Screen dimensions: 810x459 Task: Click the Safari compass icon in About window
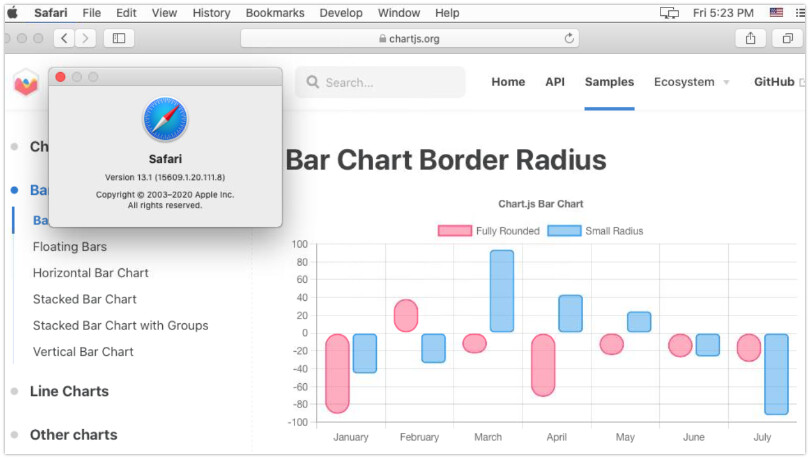coord(165,119)
